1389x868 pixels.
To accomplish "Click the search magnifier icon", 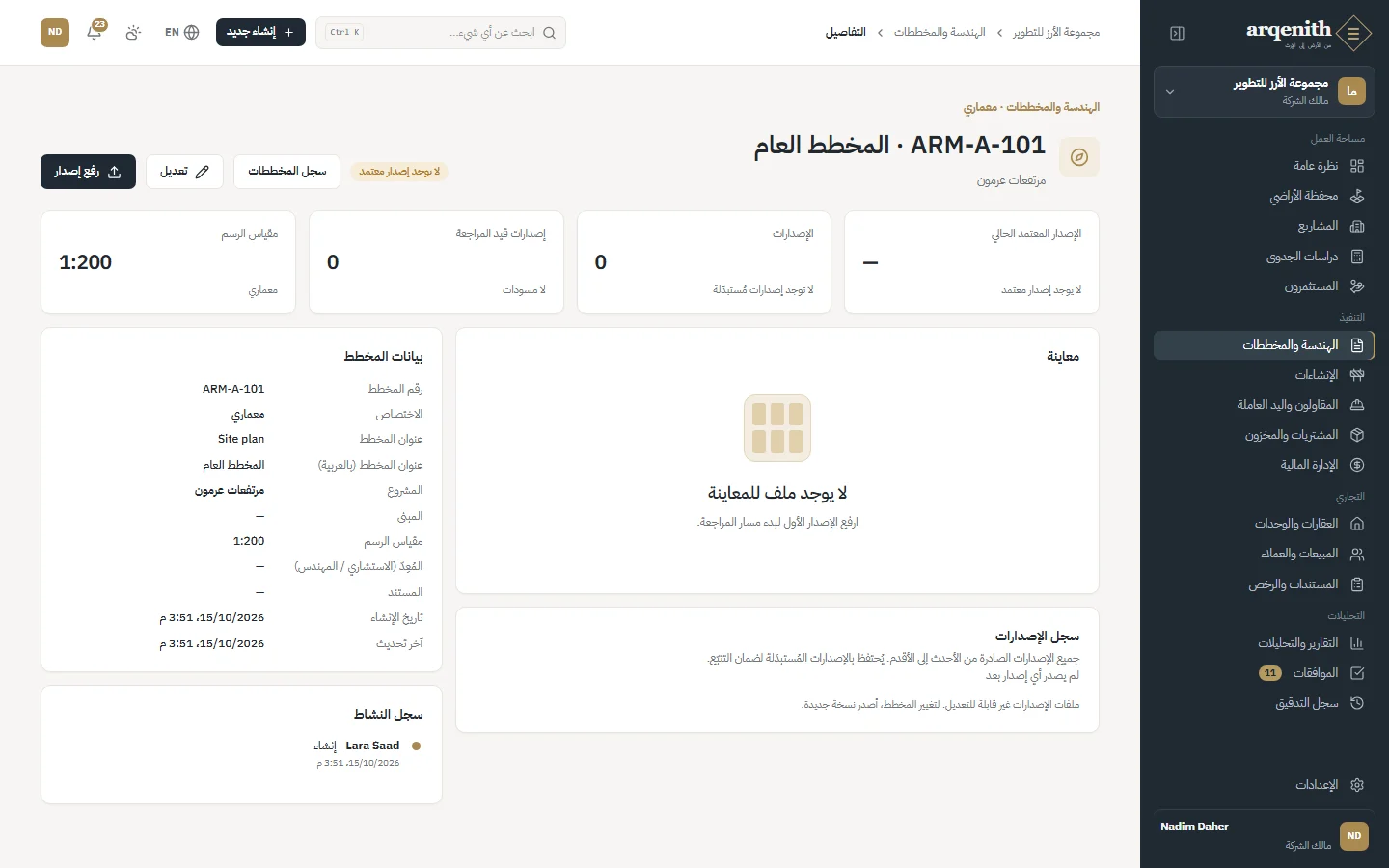I will coord(549,33).
